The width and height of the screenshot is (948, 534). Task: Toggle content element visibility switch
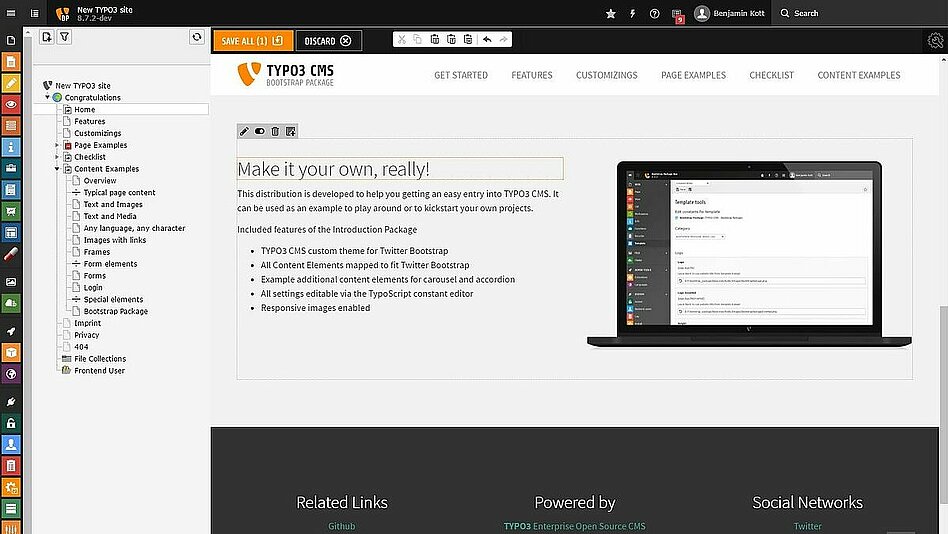pos(260,131)
